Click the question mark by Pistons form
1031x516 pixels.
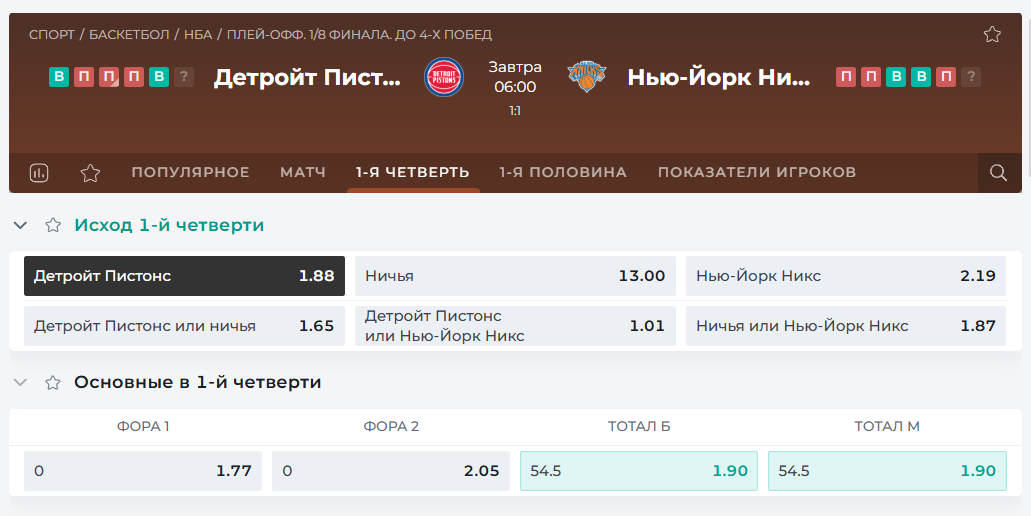coord(184,77)
